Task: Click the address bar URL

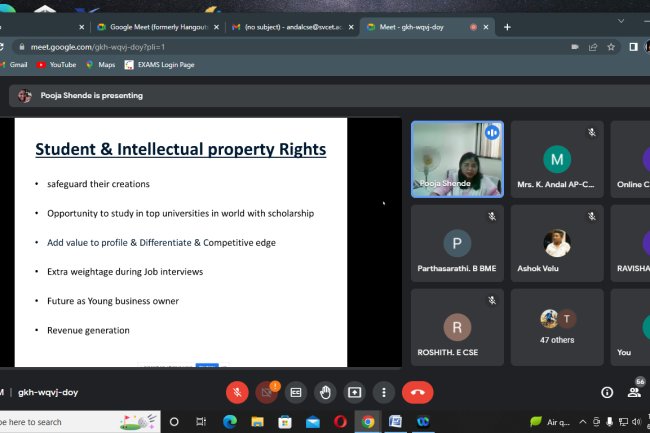Action: pos(98,47)
